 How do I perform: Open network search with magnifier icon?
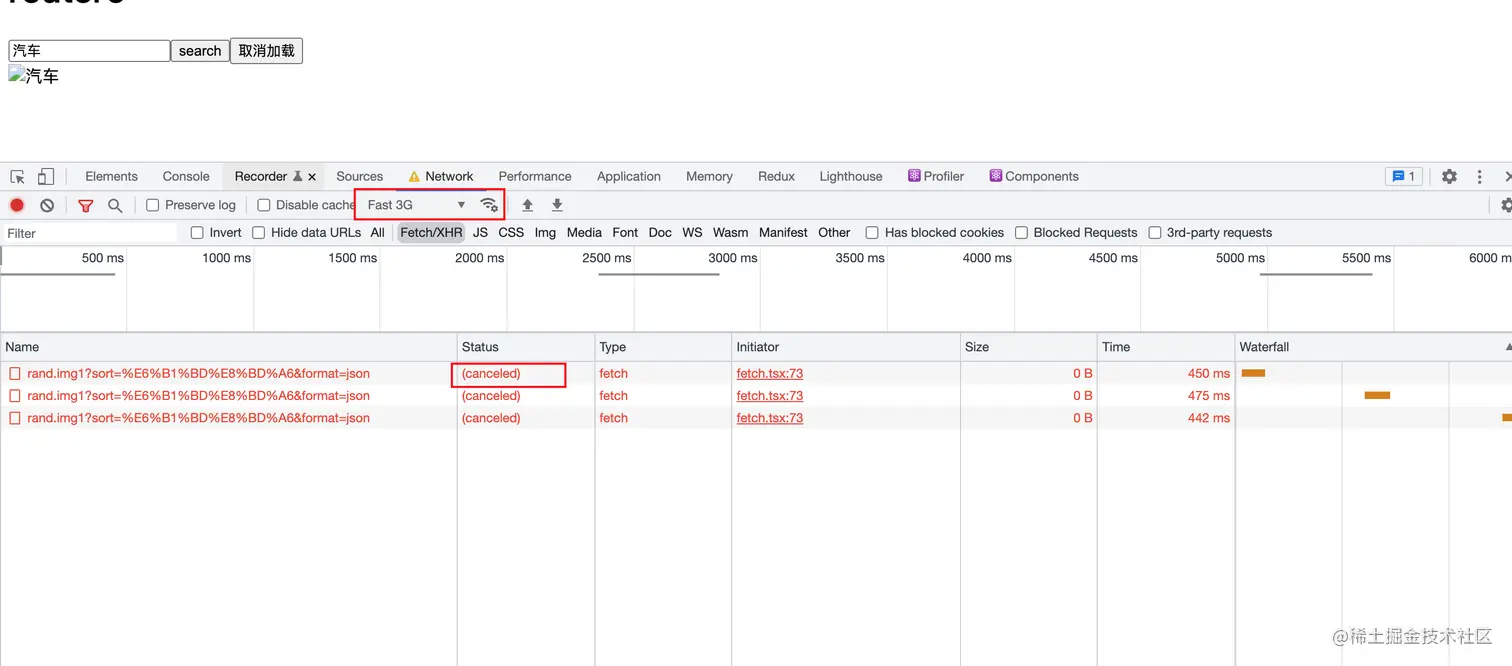pyautogui.click(x=115, y=205)
